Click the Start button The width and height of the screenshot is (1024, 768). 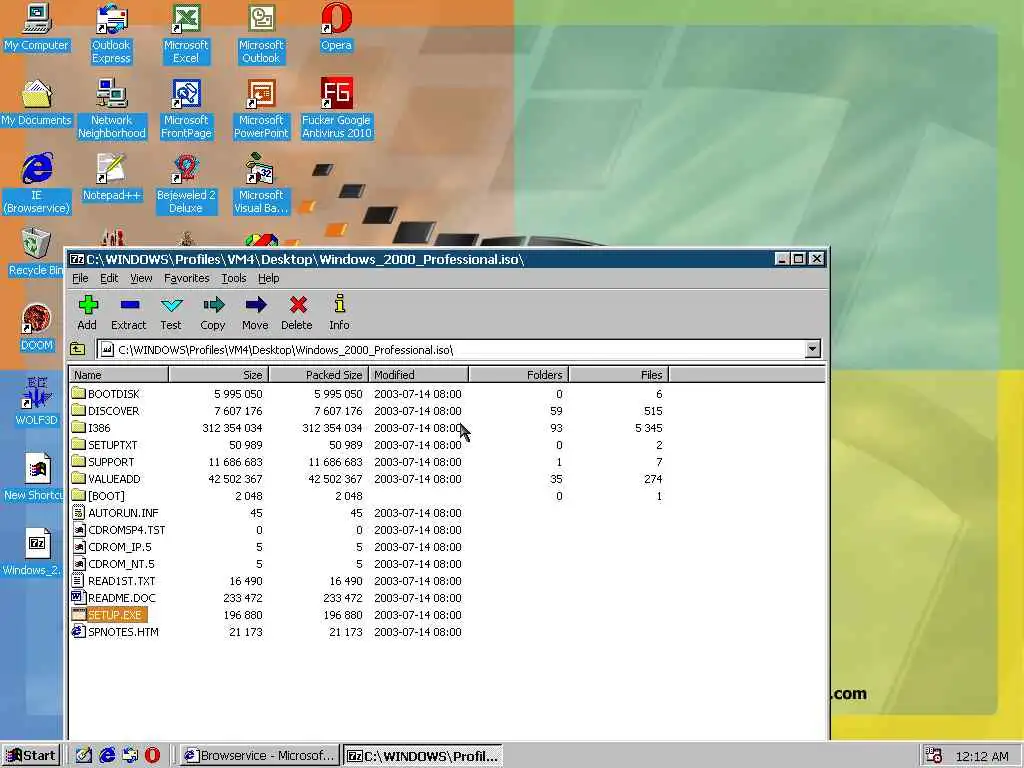(x=31, y=756)
